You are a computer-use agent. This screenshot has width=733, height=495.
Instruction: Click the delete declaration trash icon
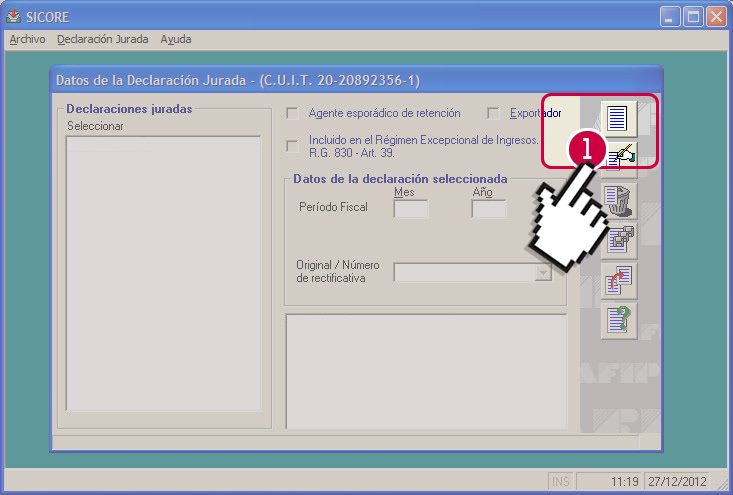619,201
